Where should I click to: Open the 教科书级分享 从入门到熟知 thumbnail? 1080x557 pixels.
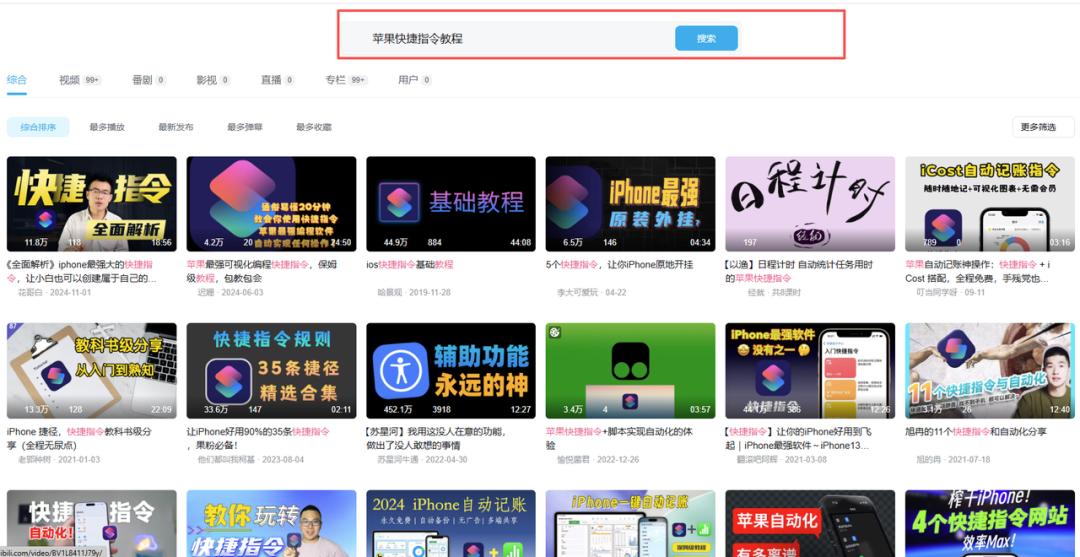tap(92, 370)
